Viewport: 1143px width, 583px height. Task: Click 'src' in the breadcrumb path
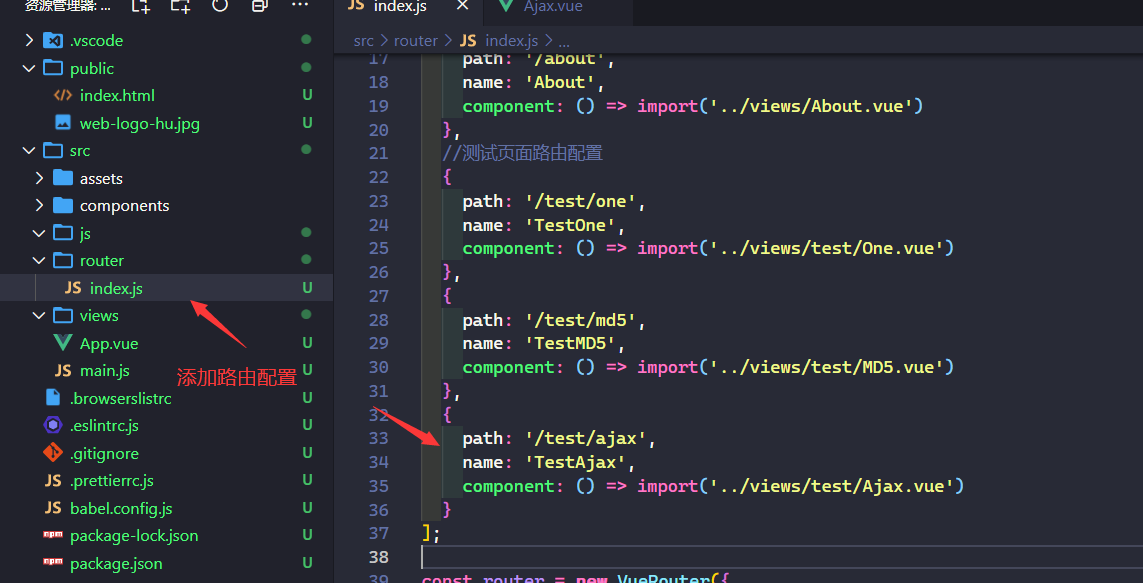[363, 41]
